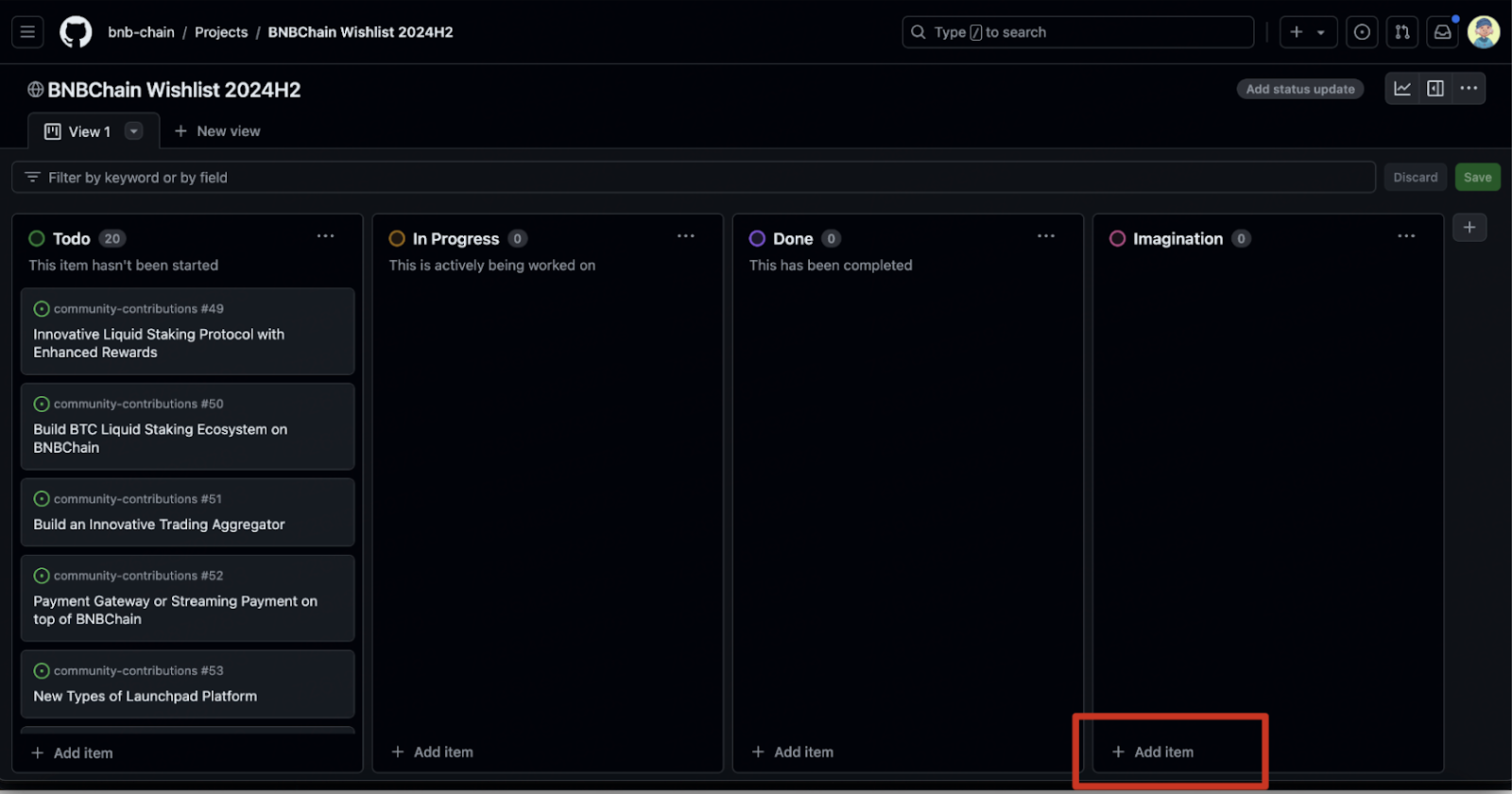This screenshot has width=1512, height=794.
Task: Open card Payment Gateway or Streaming Payment
Action: [175, 610]
